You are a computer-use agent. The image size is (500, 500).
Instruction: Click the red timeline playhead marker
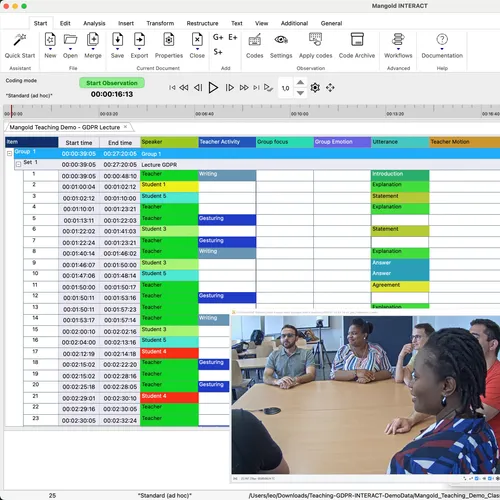coord(11,111)
